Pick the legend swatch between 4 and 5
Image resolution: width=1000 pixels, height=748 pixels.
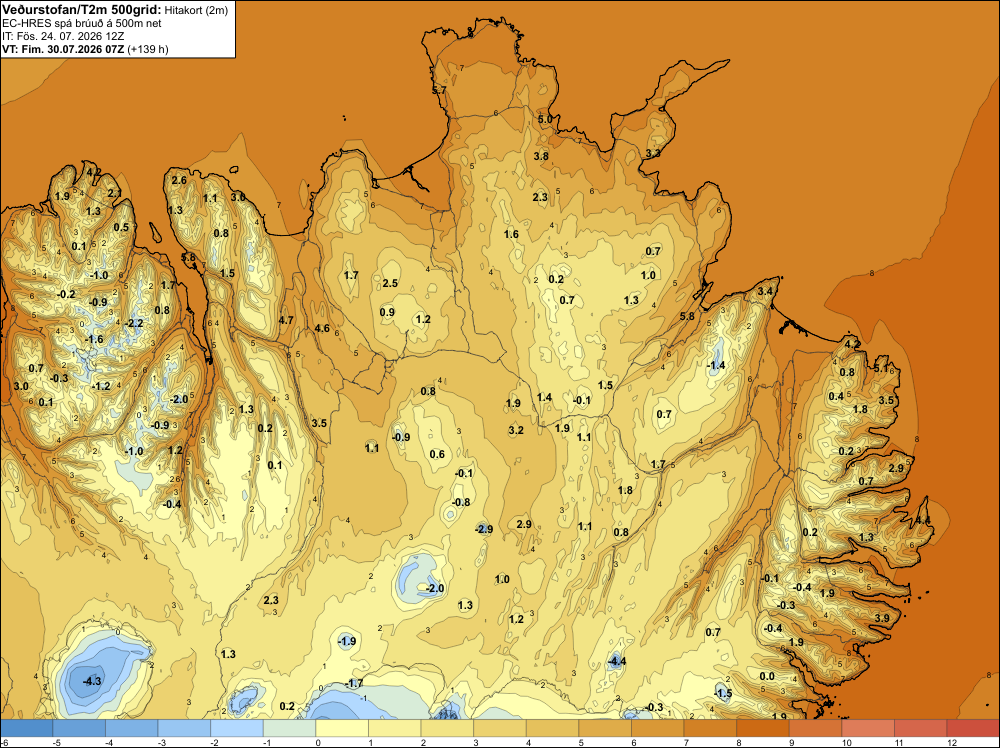point(553,728)
